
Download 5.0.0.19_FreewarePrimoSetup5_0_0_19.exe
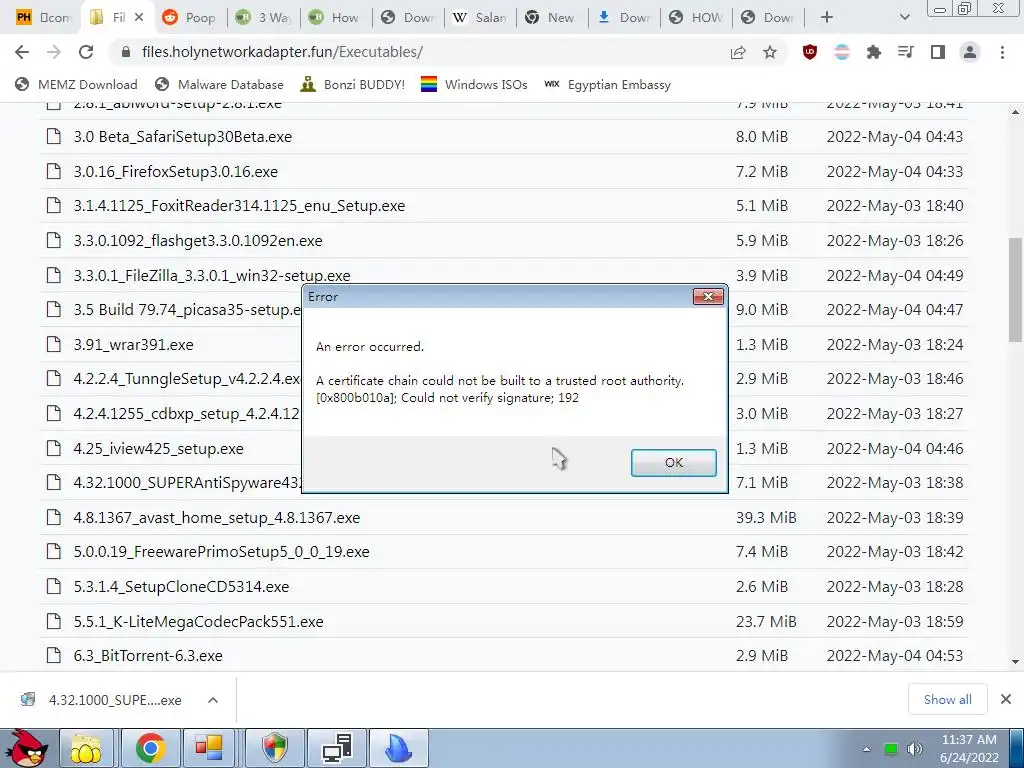(x=221, y=552)
